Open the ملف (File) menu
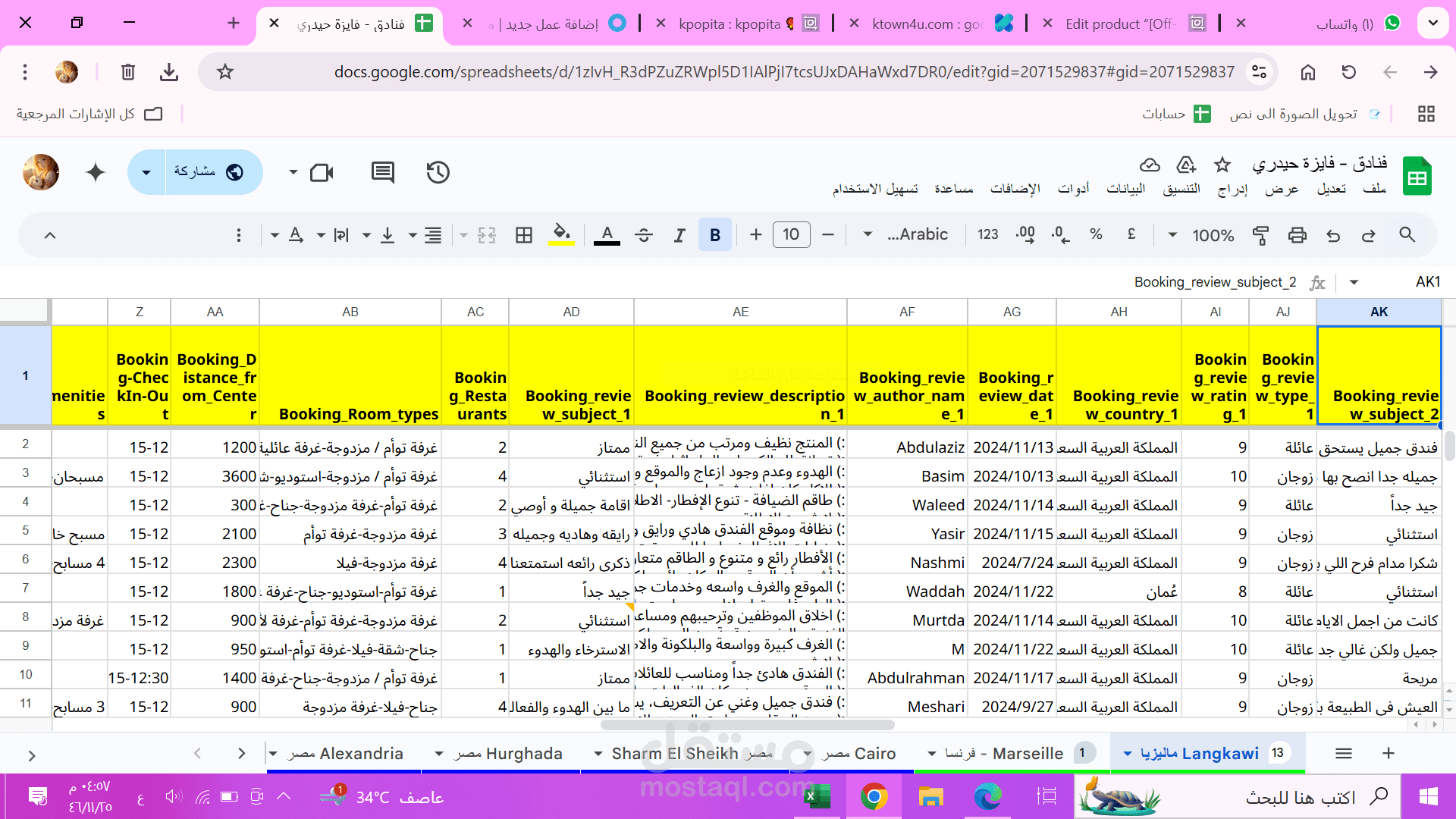This screenshot has height=819, width=1456. pos(1374,189)
